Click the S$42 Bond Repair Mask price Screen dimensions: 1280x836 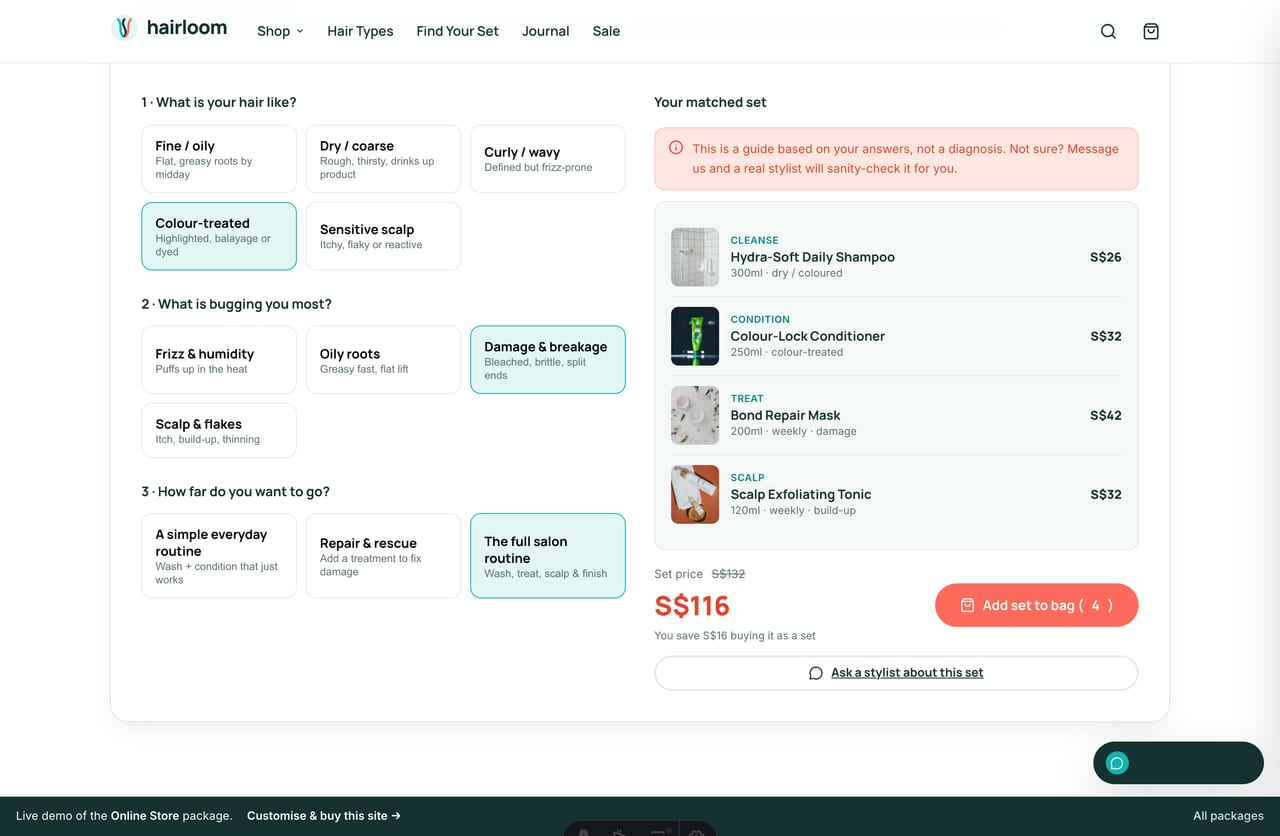pyautogui.click(x=1105, y=415)
